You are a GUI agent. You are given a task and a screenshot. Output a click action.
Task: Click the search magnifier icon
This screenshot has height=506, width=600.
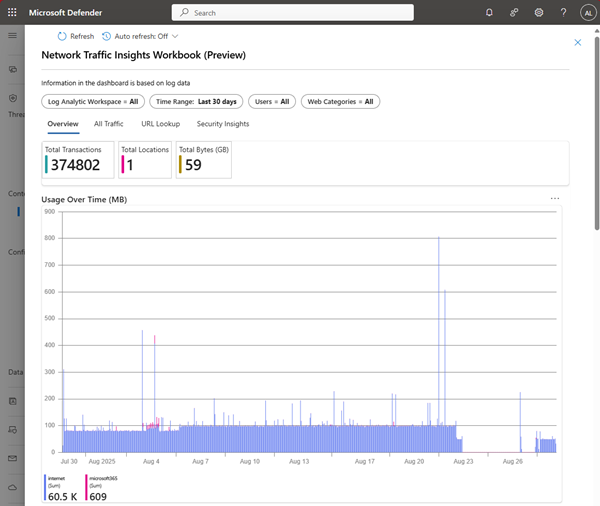pos(184,12)
